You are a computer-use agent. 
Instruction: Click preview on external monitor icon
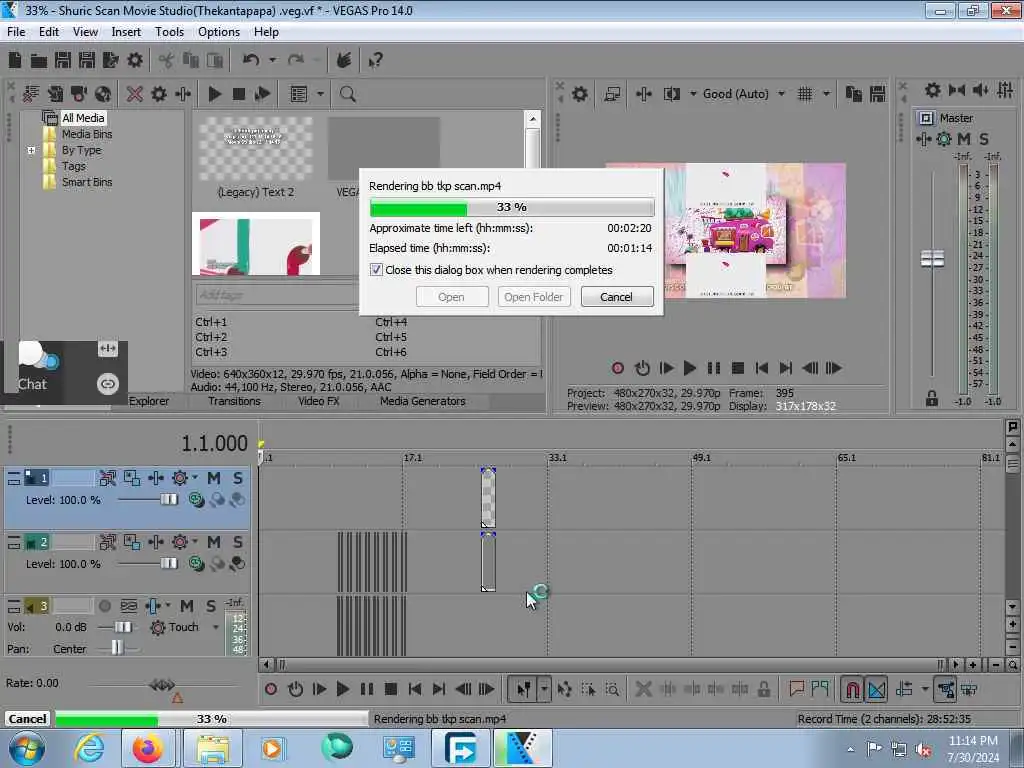(612, 94)
